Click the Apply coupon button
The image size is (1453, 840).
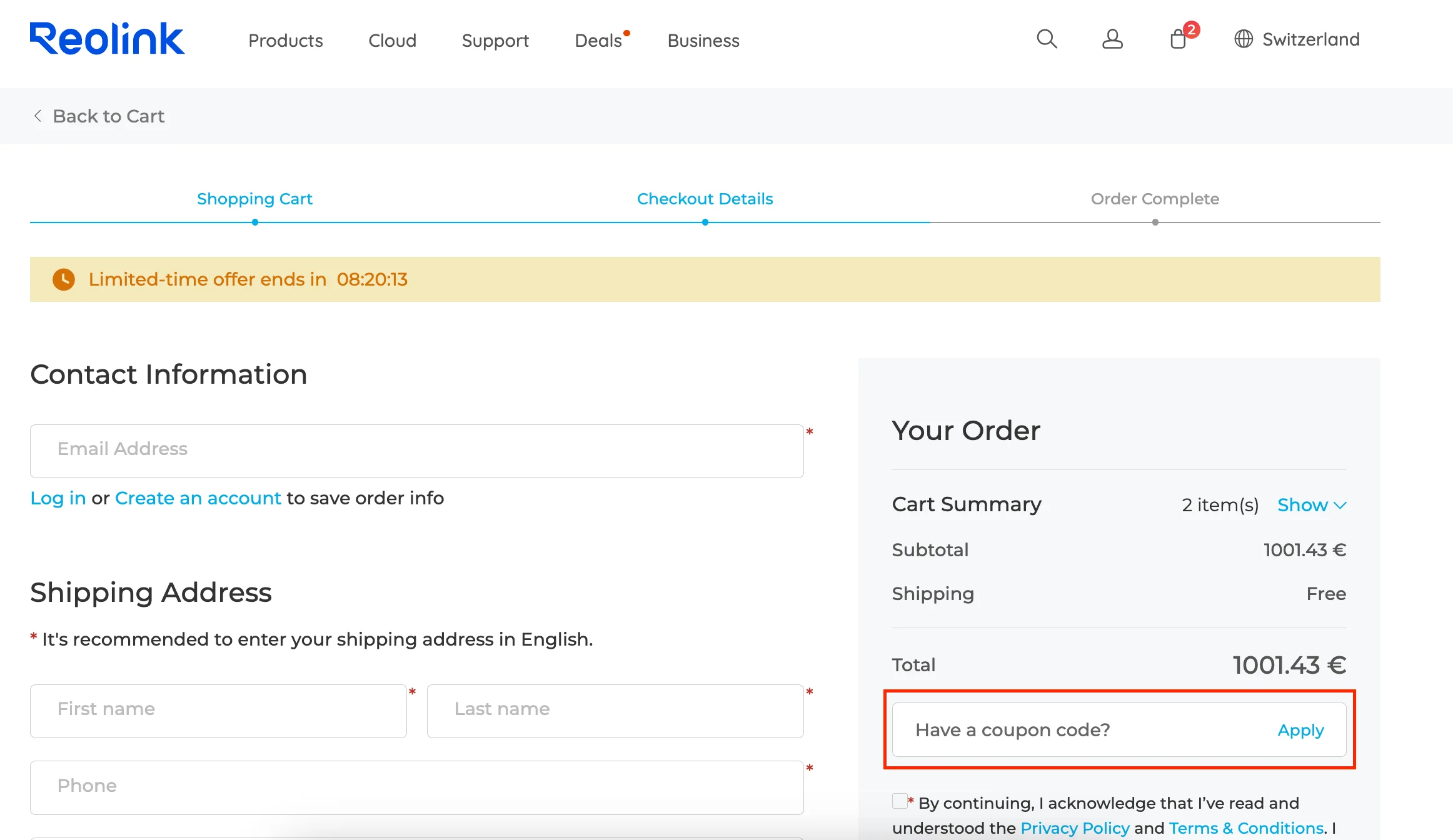(x=1300, y=729)
